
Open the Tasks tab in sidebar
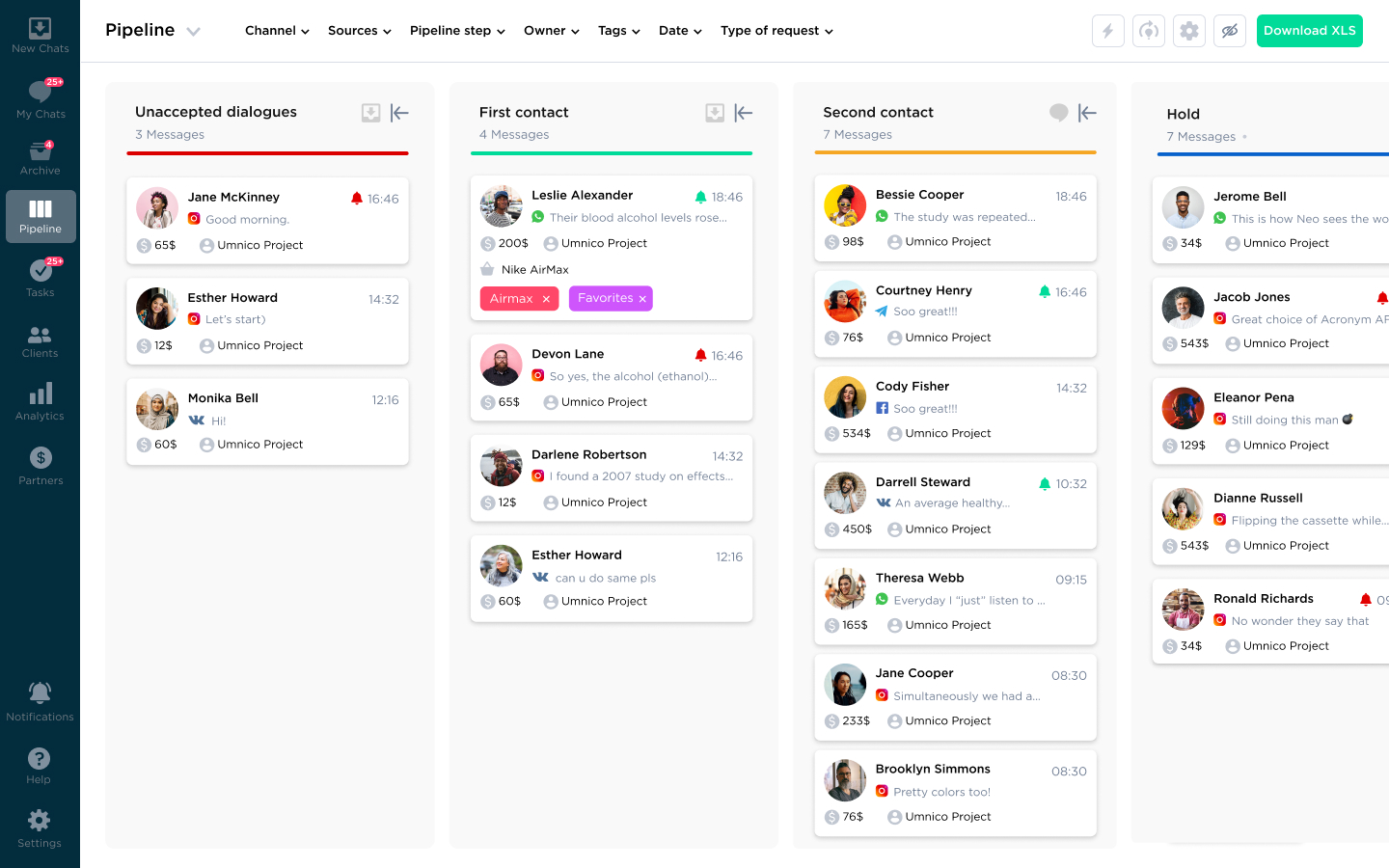40,278
